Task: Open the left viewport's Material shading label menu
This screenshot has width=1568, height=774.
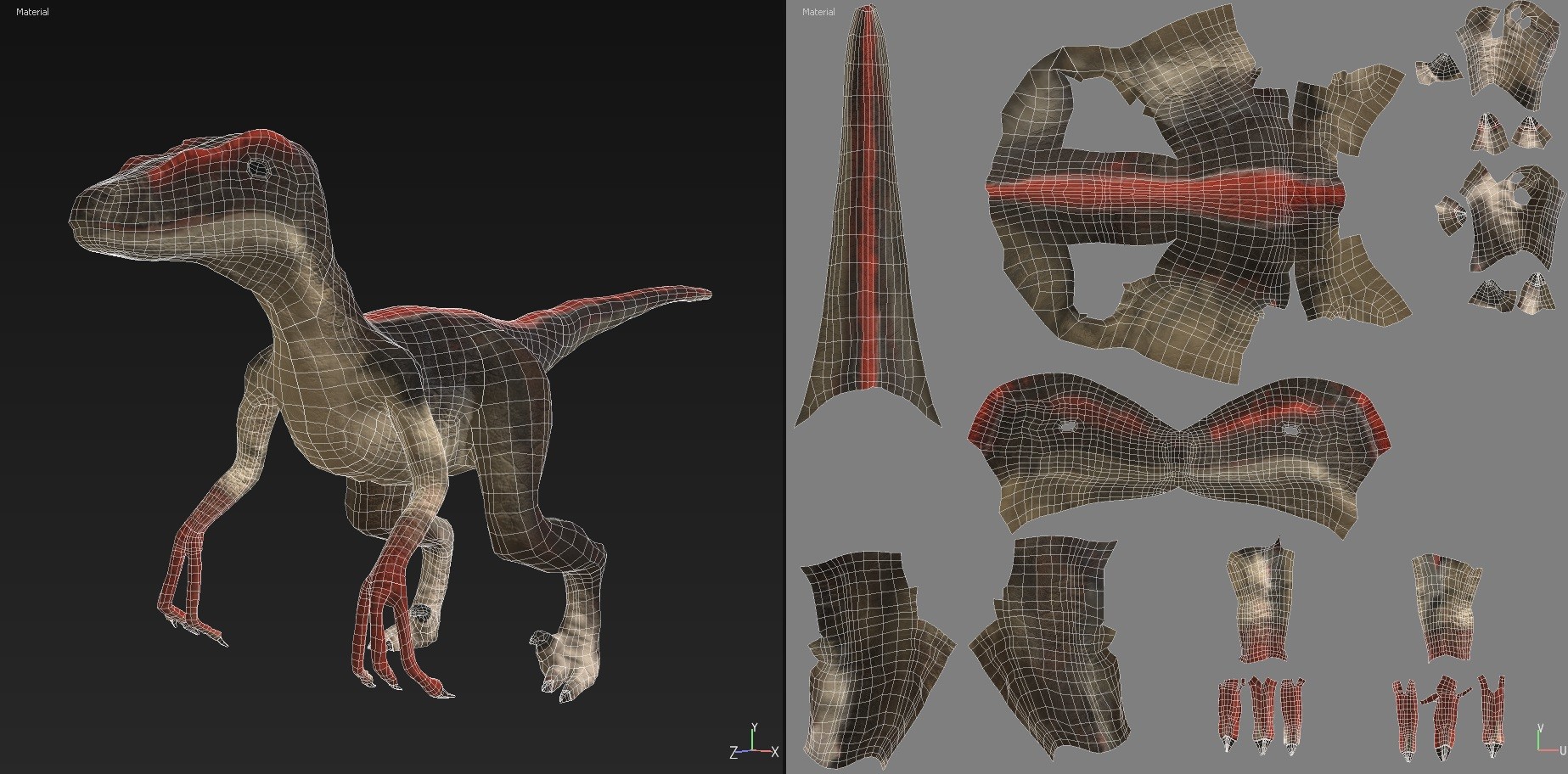Action: (31, 13)
